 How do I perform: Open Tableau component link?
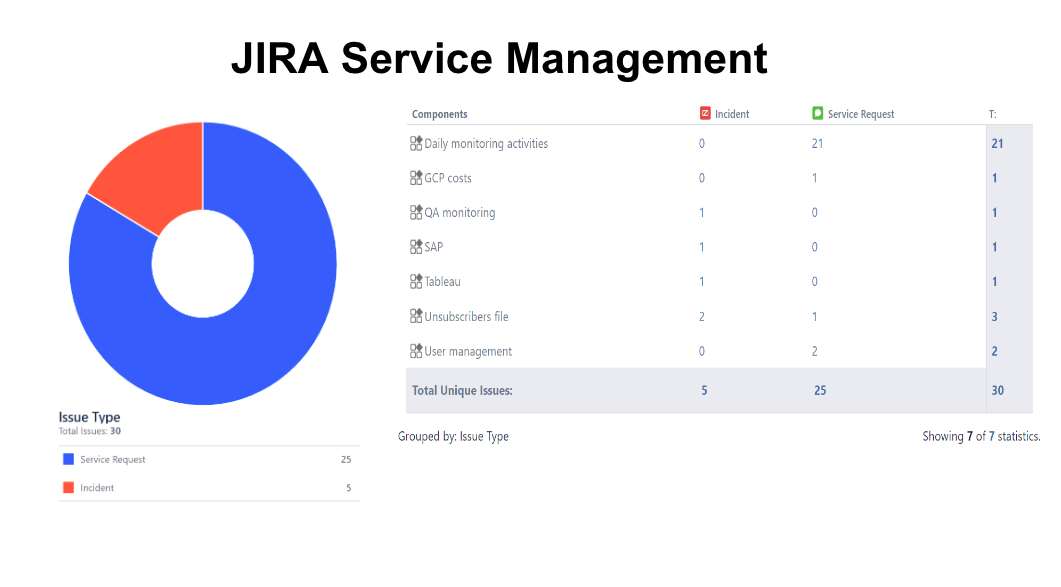pos(443,282)
